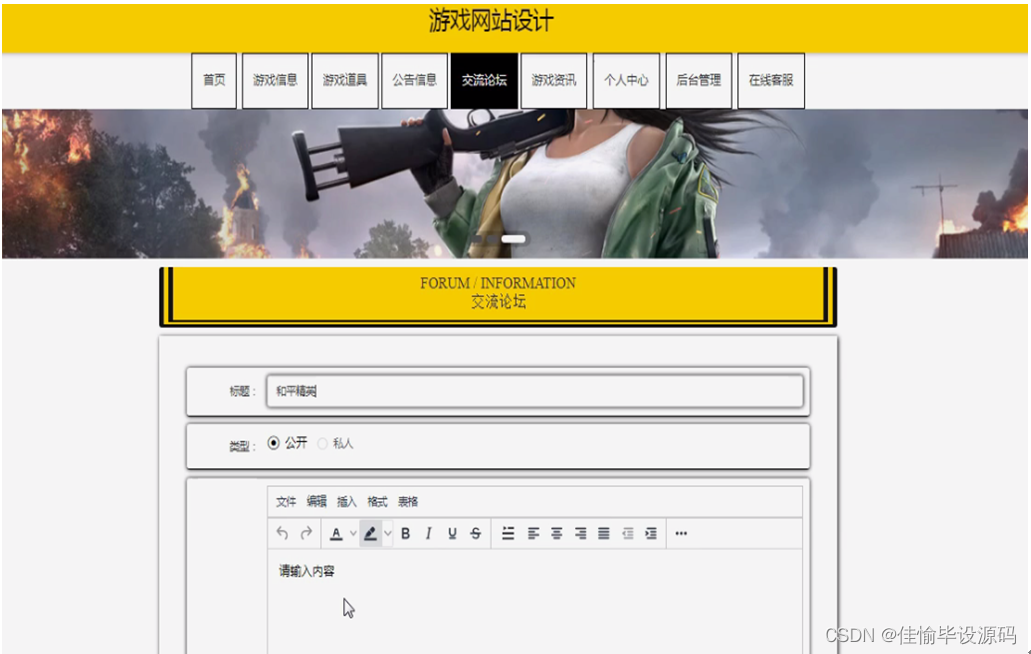Go to the 首页 nav tab

tap(214, 80)
